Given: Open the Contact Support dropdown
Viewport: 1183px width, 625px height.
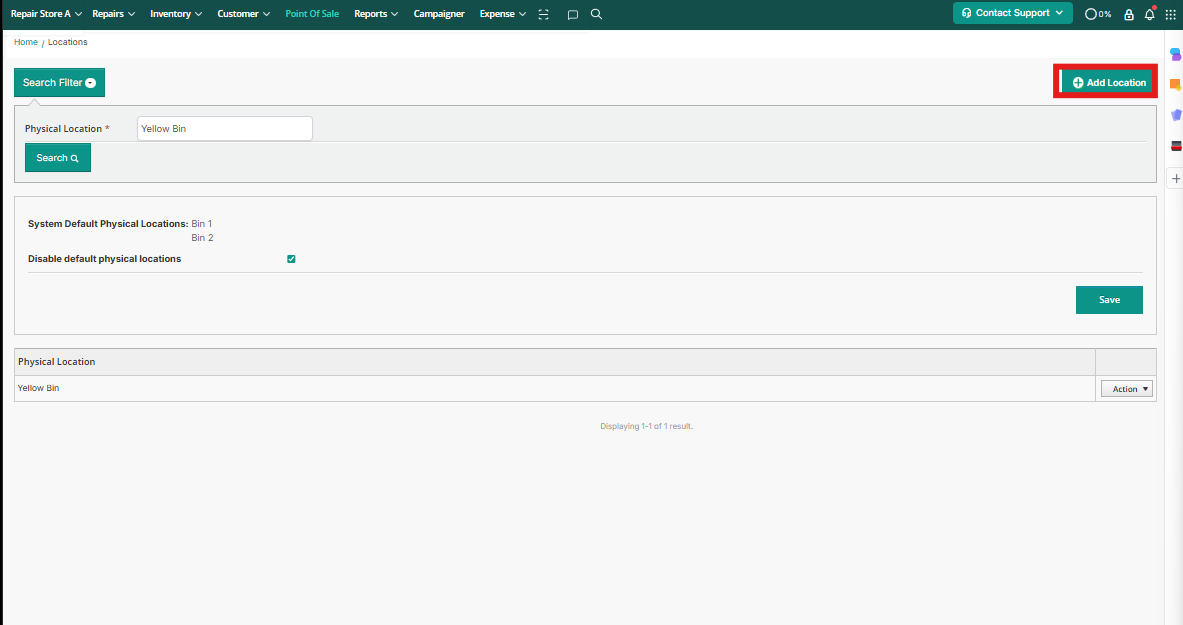Looking at the screenshot, I should (1012, 13).
